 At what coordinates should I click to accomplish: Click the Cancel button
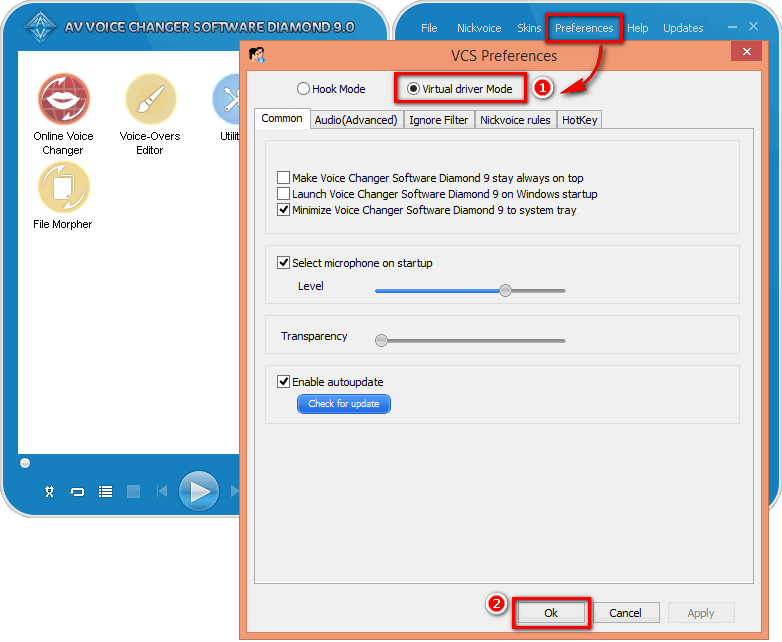pos(625,613)
